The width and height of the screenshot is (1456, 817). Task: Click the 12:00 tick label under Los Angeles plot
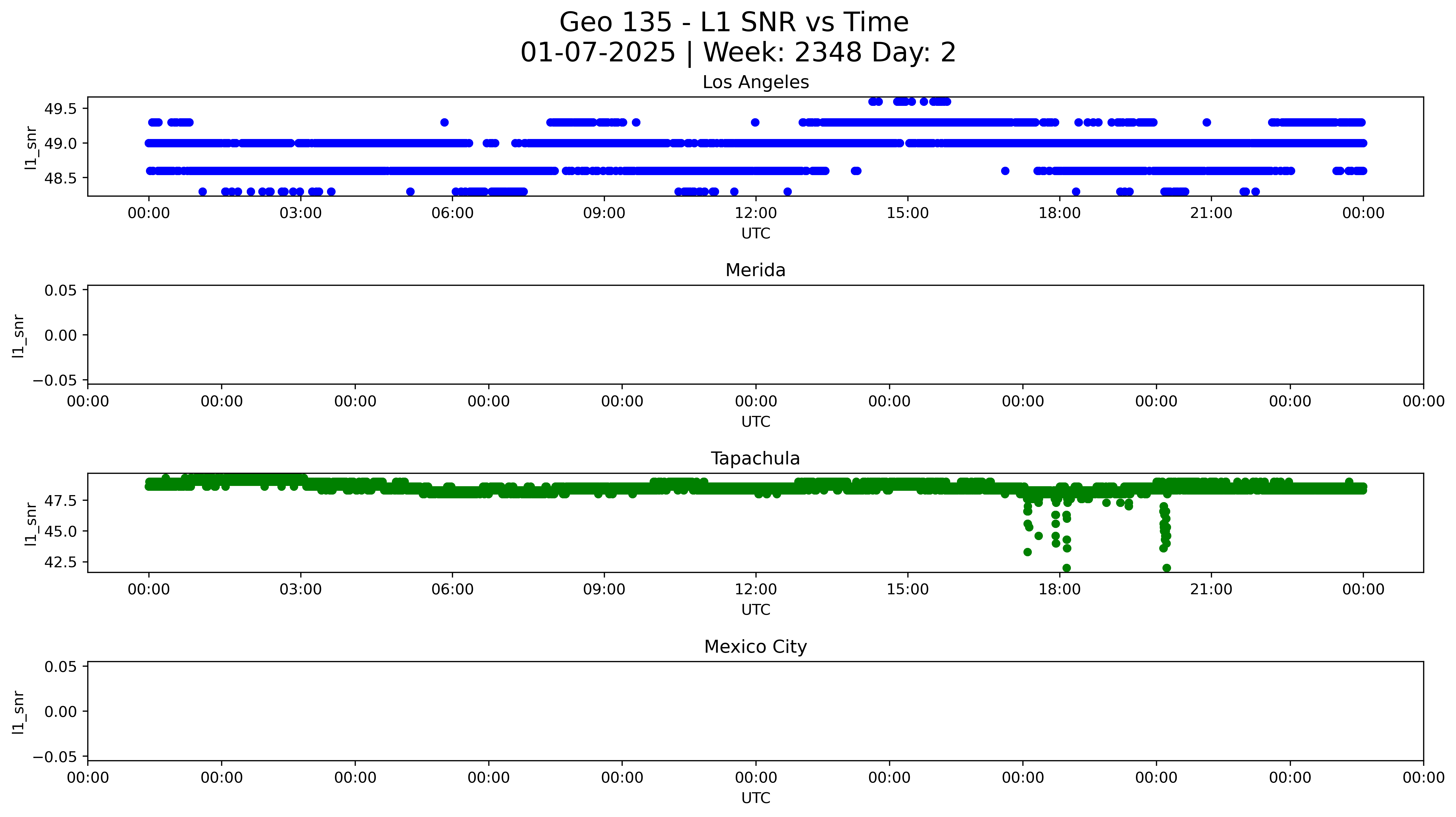756,213
